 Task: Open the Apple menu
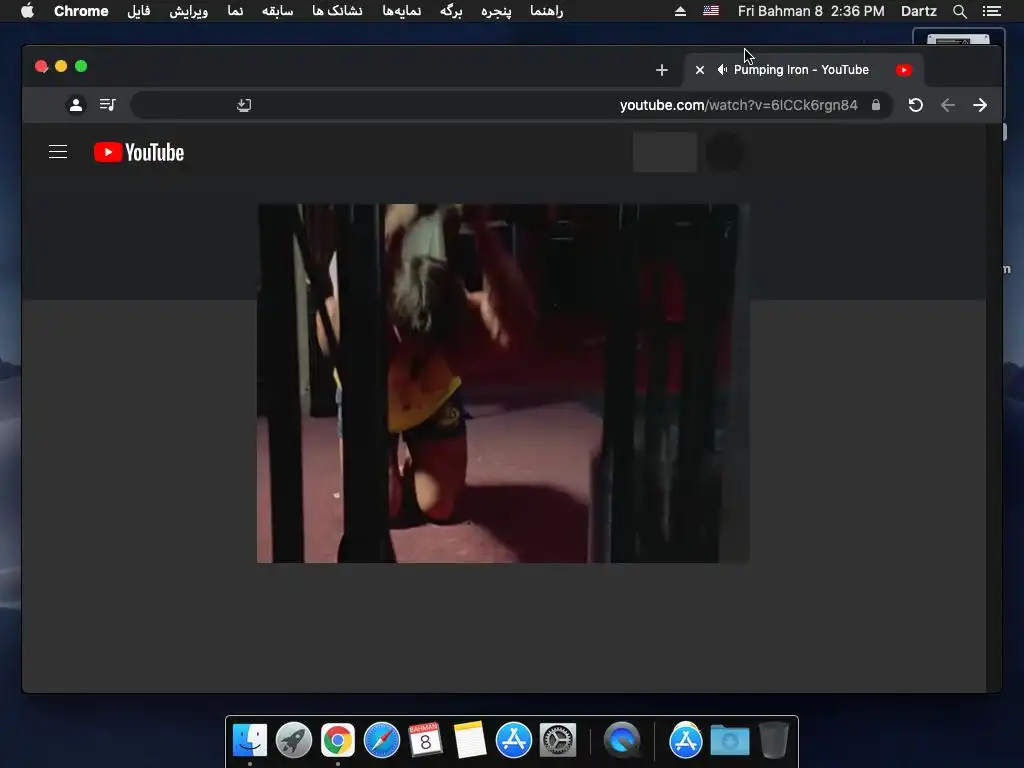click(27, 11)
